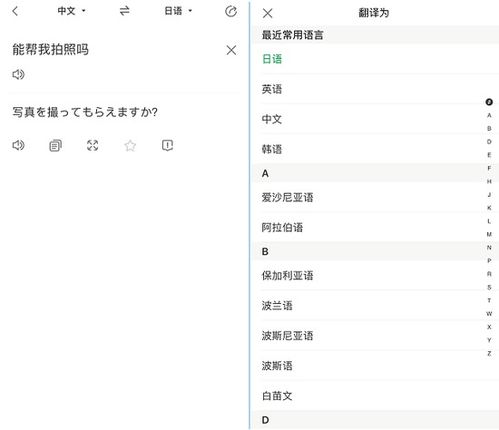This screenshot has height=430, width=499.
Task: Open the 中文 source language dropdown
Action: (71, 11)
